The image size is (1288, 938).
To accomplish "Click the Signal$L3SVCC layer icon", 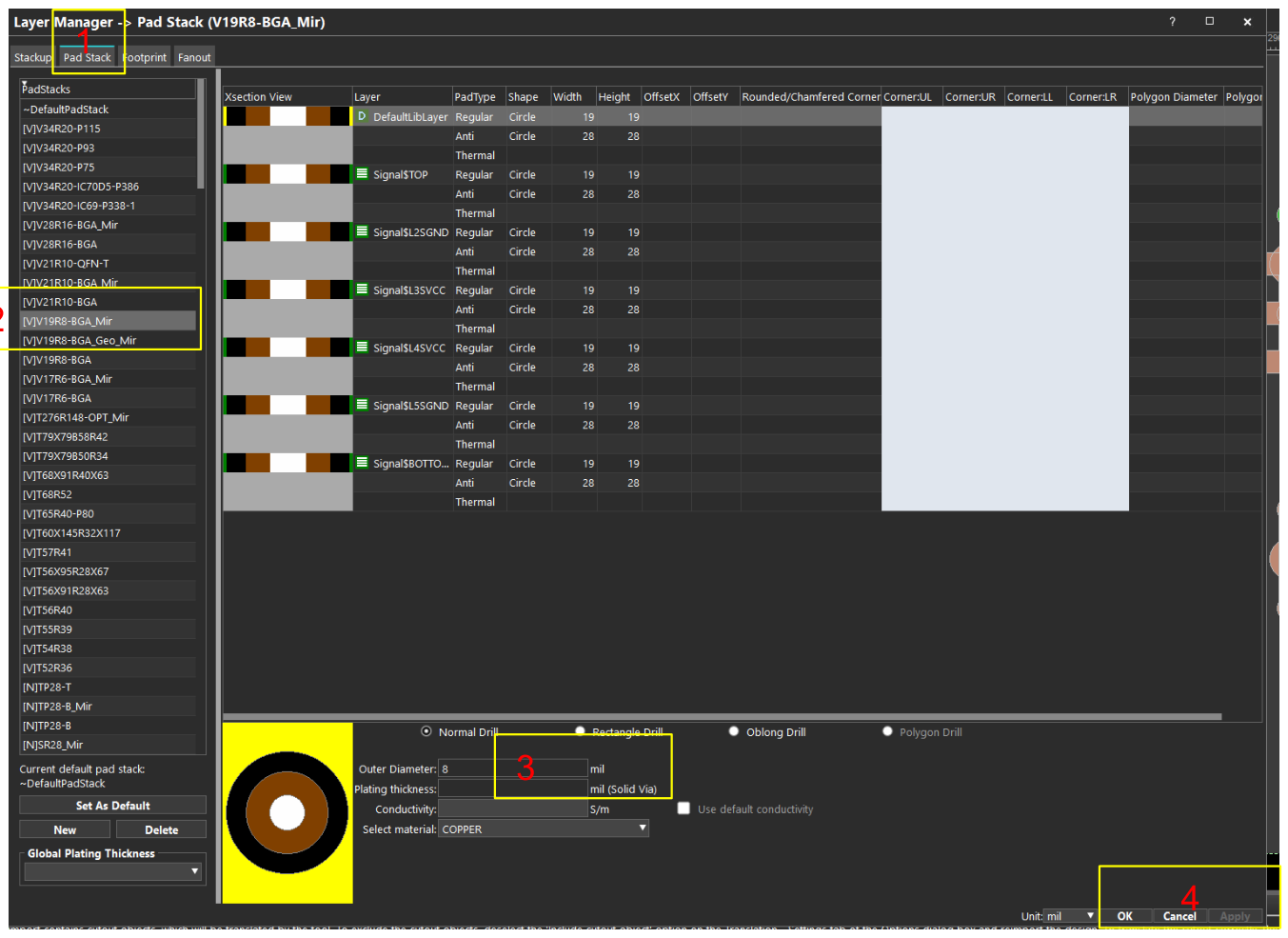I will pos(362,289).
